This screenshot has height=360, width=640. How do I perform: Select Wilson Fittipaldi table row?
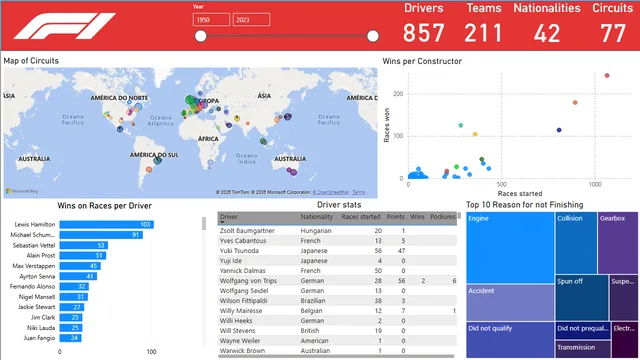click(337, 301)
